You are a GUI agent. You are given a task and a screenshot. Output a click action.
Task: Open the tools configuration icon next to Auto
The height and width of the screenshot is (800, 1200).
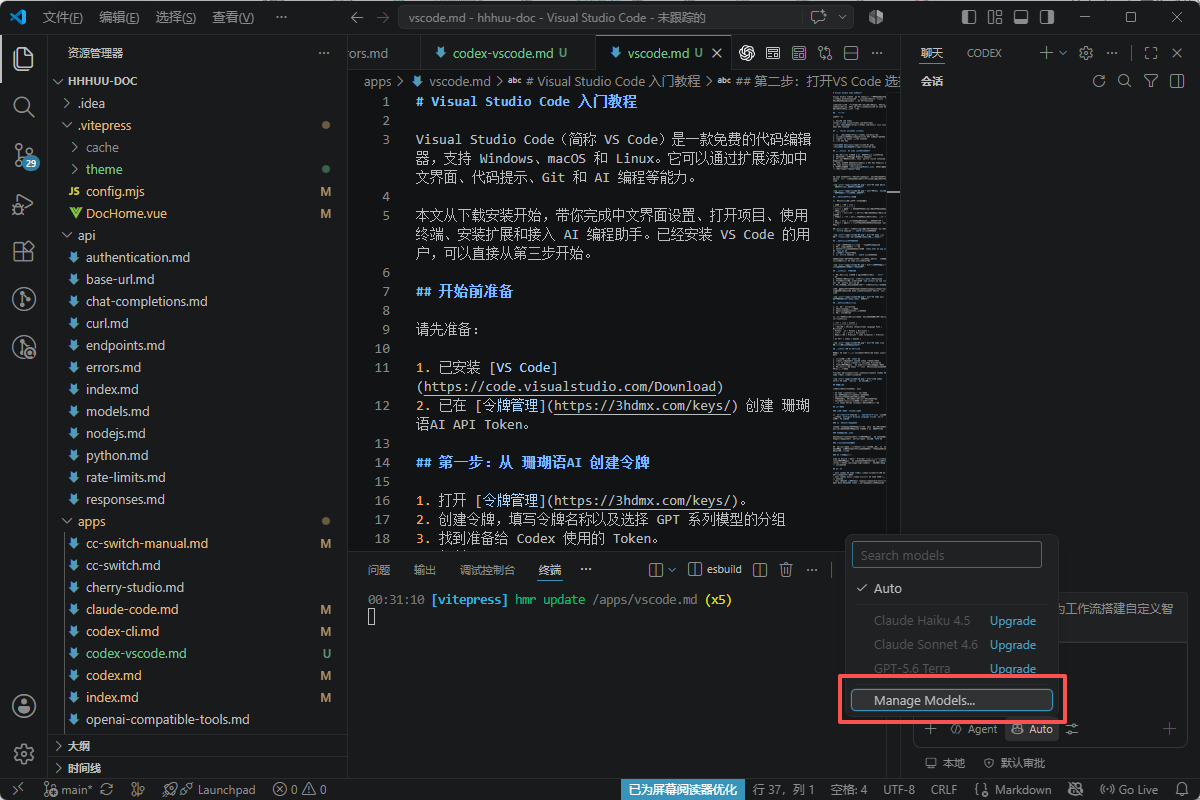pyautogui.click(x=1072, y=729)
